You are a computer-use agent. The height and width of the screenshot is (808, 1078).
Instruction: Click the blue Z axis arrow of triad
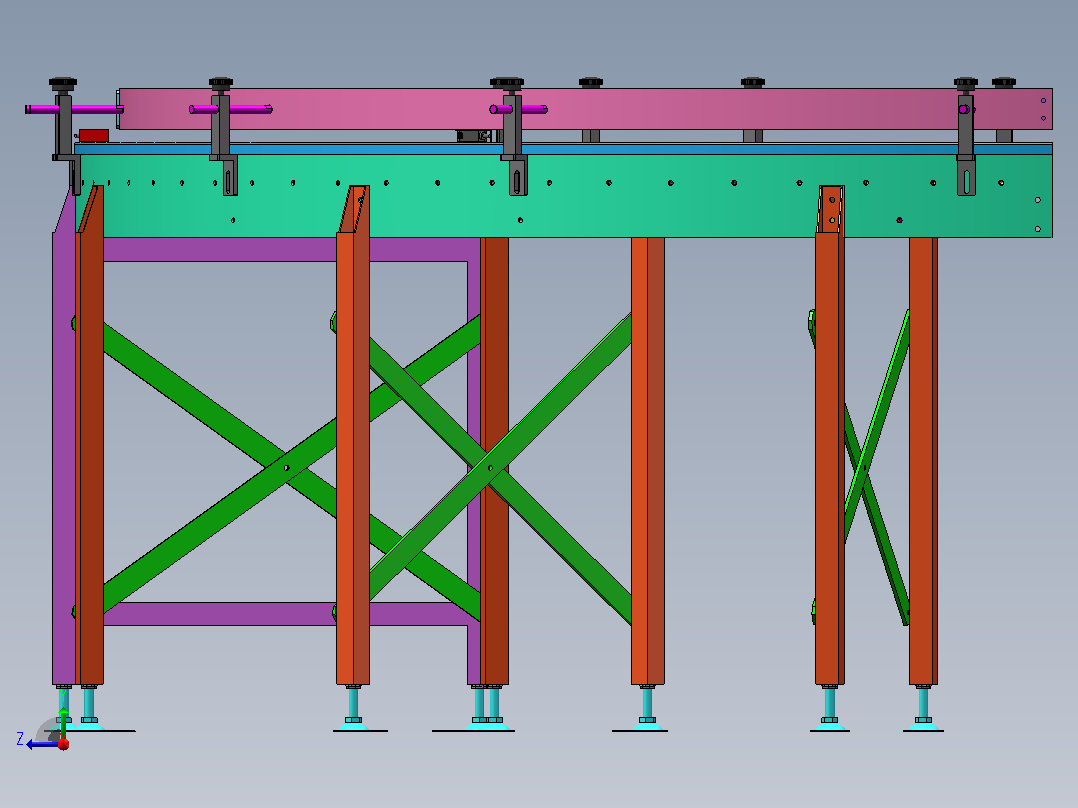click(41, 745)
